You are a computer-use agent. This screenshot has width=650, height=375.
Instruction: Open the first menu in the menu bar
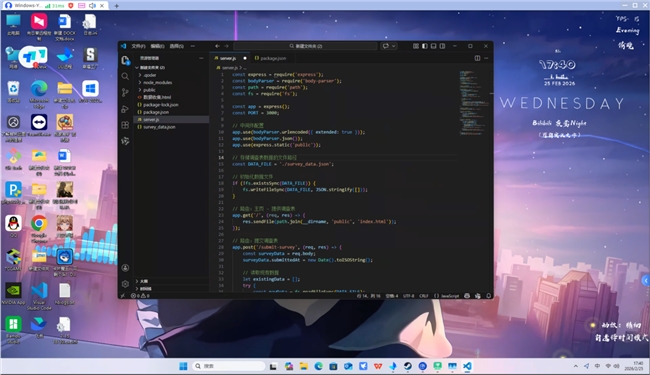coord(138,46)
